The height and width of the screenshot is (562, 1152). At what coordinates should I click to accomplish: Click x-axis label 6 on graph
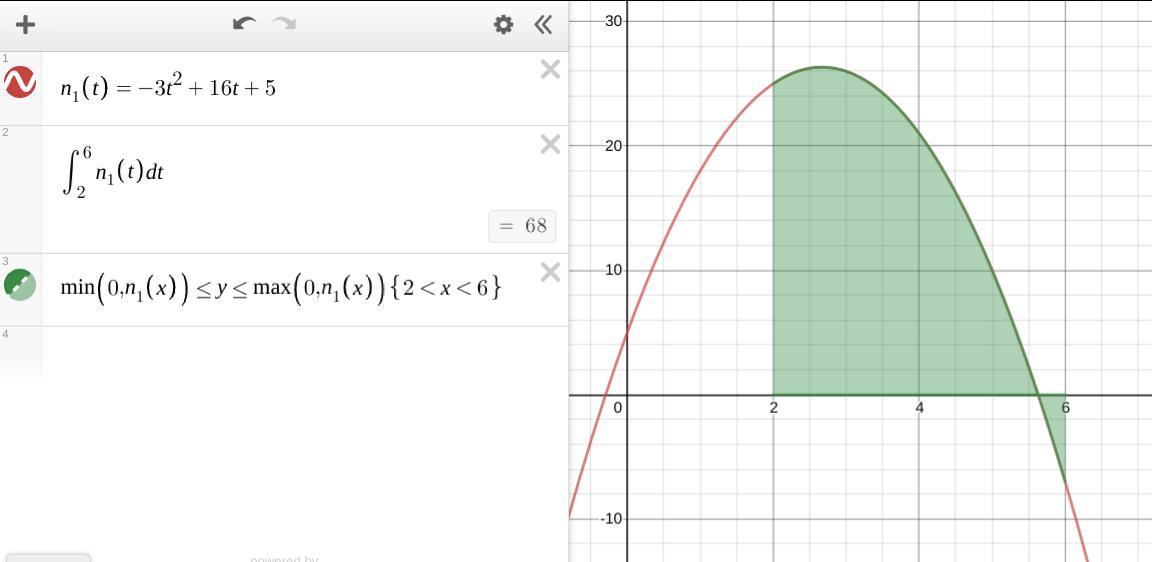[x=1065, y=408]
